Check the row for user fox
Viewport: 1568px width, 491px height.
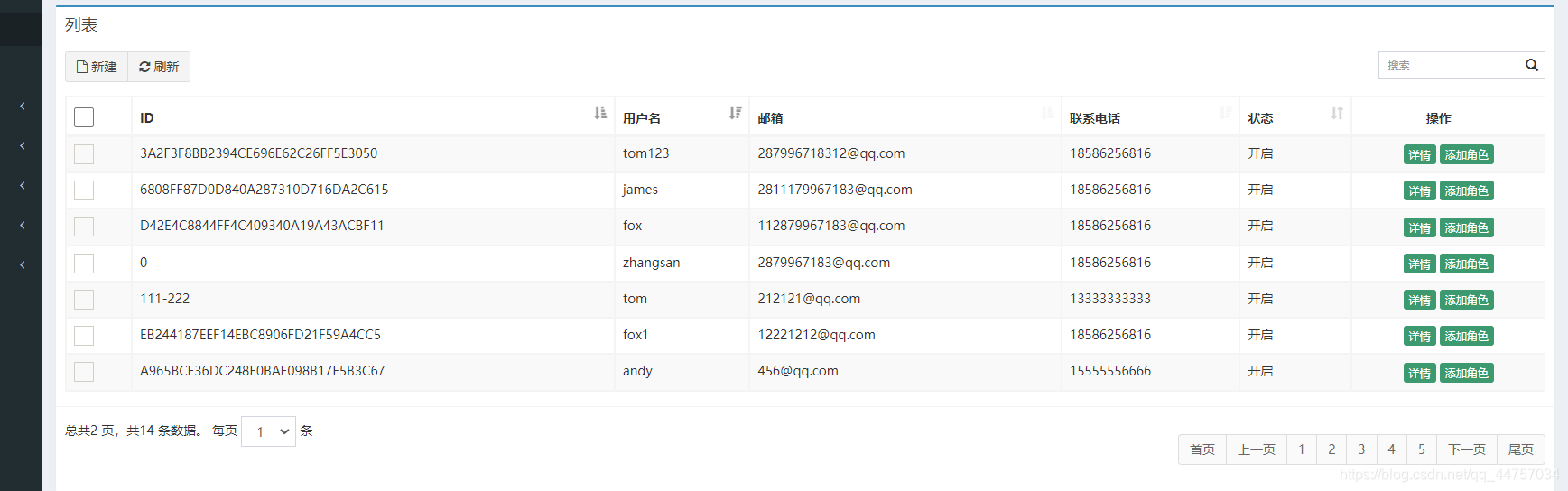pos(84,227)
